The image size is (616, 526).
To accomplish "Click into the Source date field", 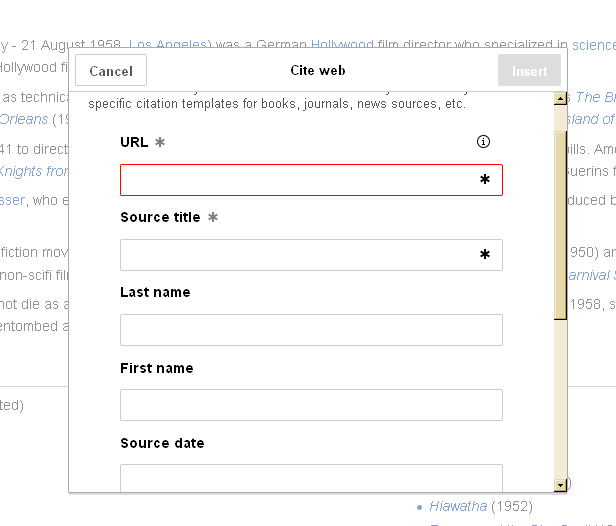I will click(x=311, y=478).
